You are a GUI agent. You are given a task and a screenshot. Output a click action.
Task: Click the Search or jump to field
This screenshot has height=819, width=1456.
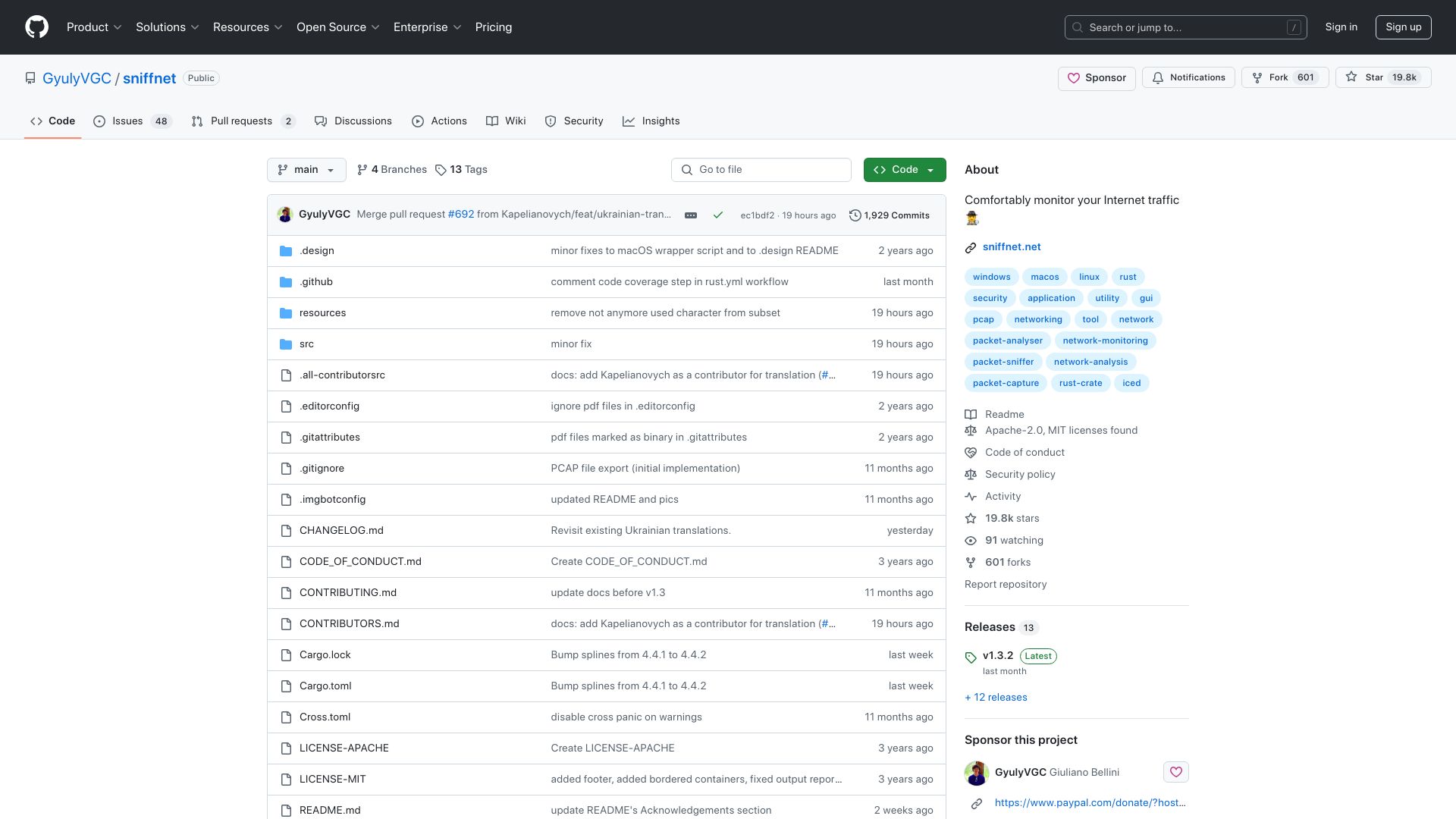(x=1186, y=27)
